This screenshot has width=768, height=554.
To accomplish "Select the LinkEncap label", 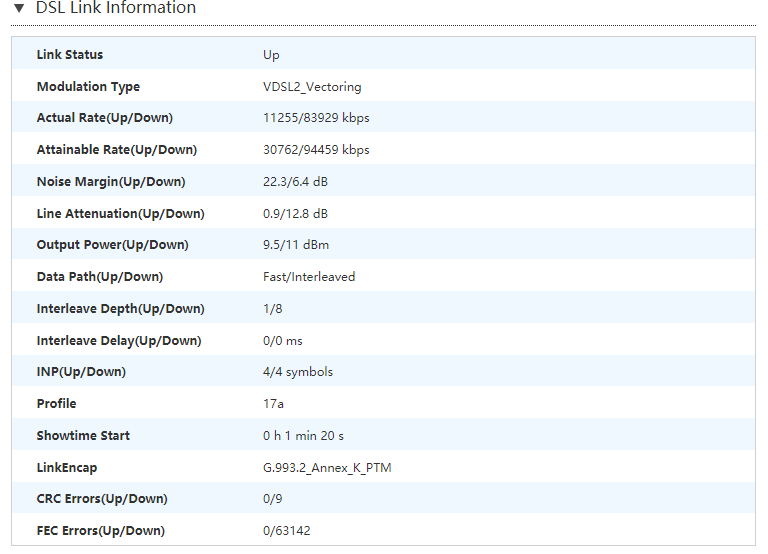I will 67,468.
